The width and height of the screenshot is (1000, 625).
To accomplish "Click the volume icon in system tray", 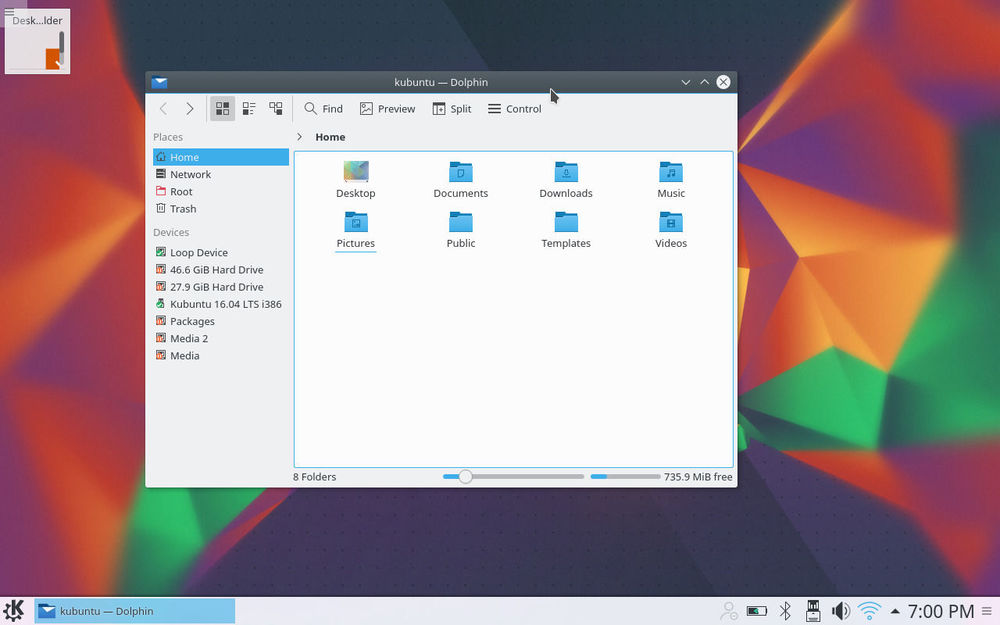I will 841,611.
